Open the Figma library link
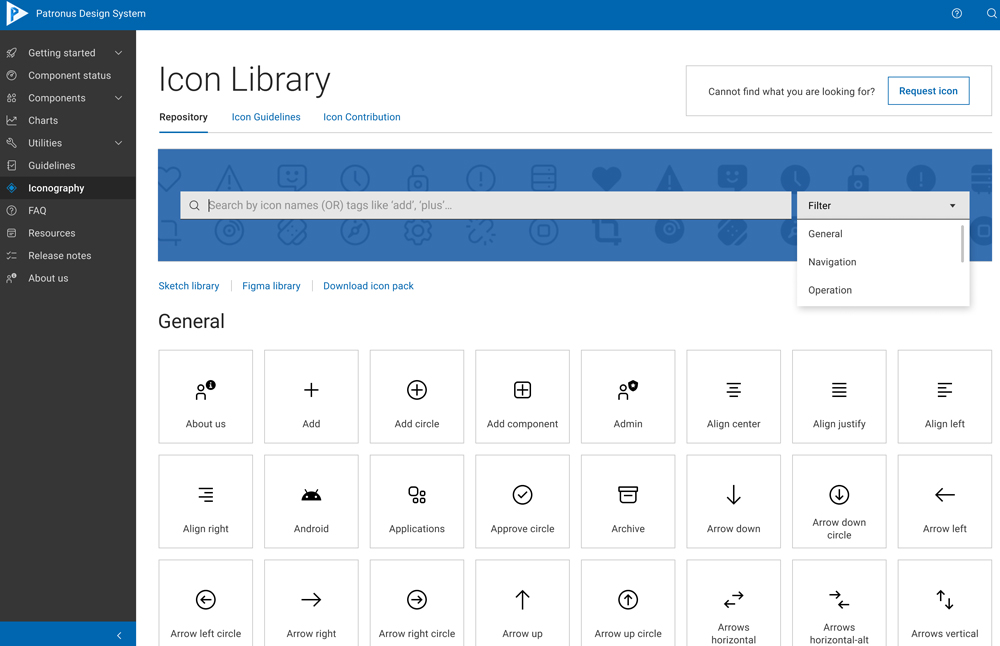 (x=271, y=286)
